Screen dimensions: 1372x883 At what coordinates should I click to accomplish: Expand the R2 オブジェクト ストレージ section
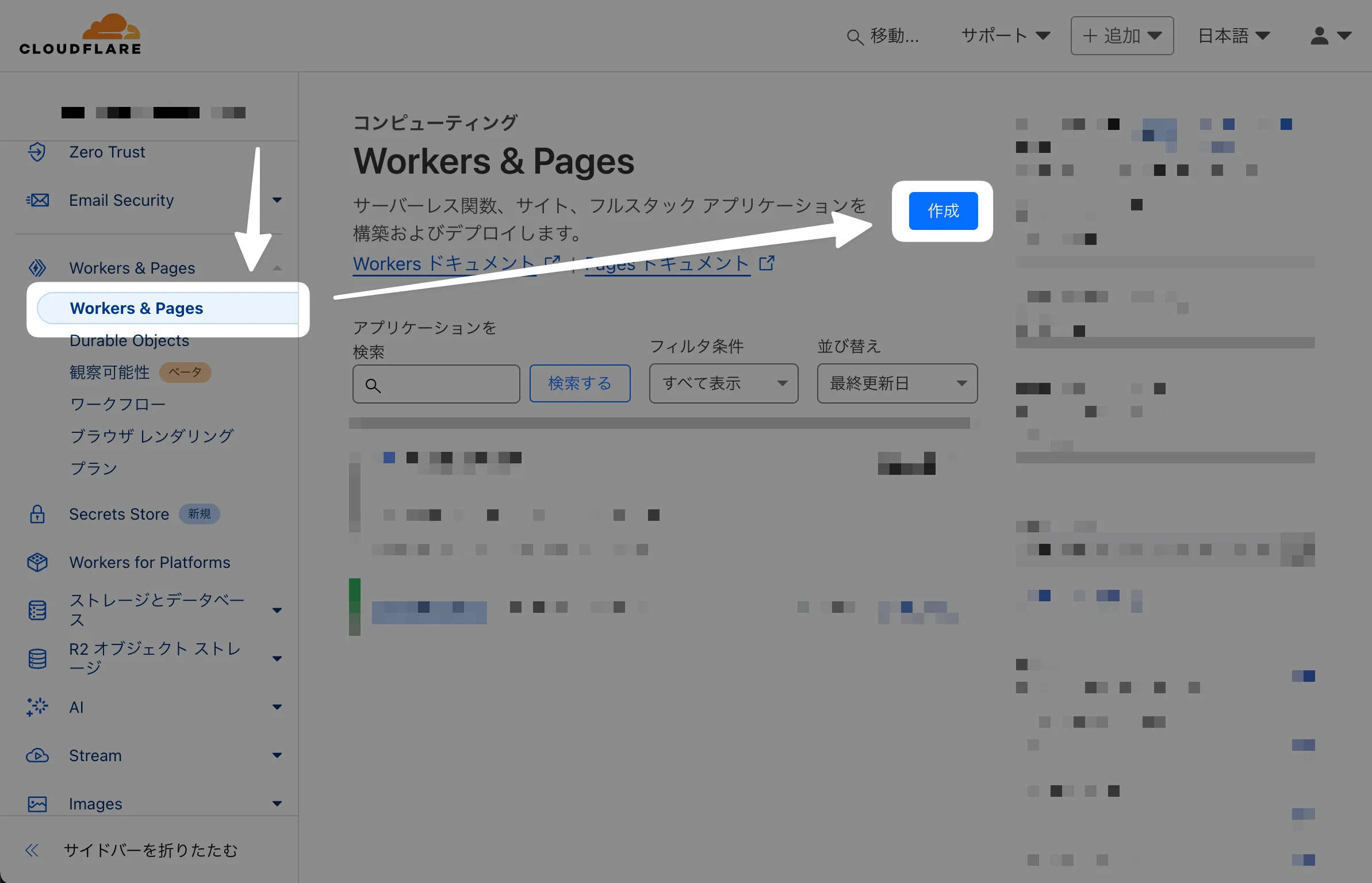point(277,658)
